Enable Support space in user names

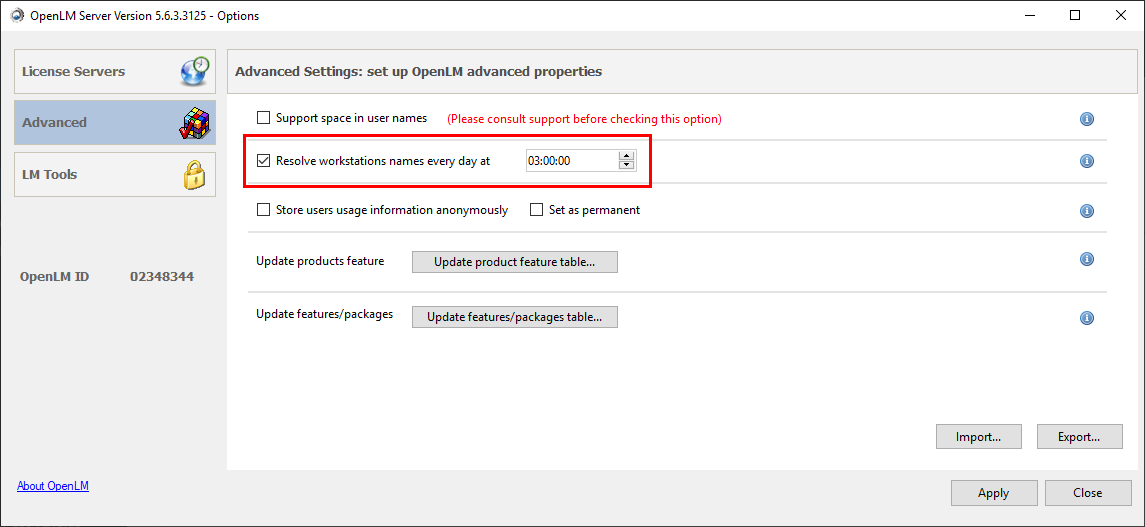[264, 118]
